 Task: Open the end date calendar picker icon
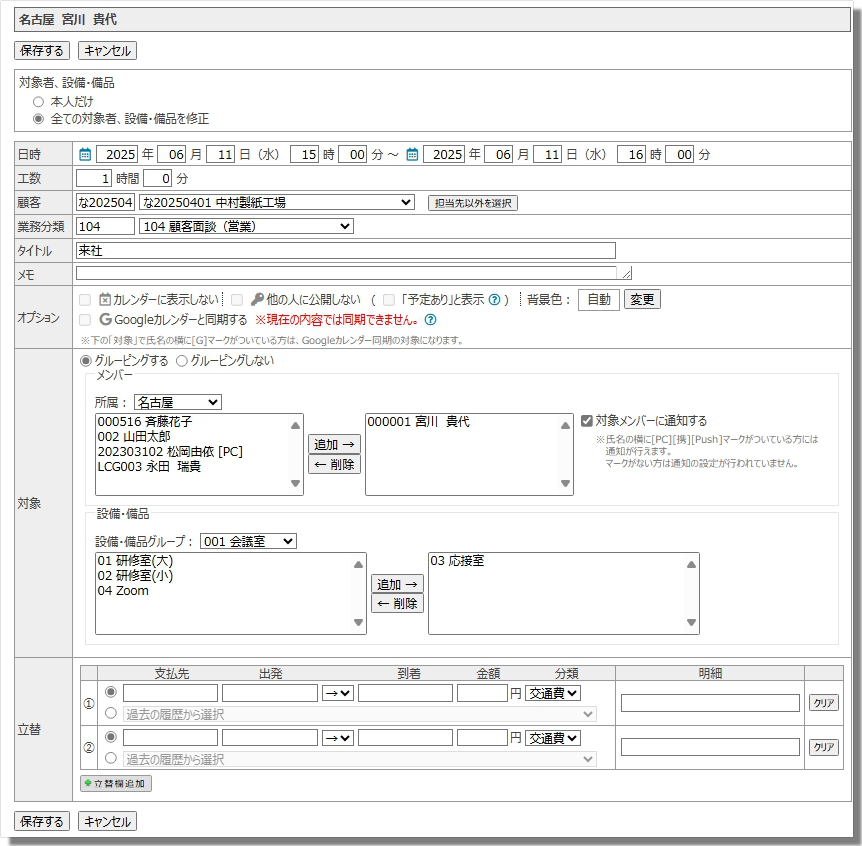point(412,154)
